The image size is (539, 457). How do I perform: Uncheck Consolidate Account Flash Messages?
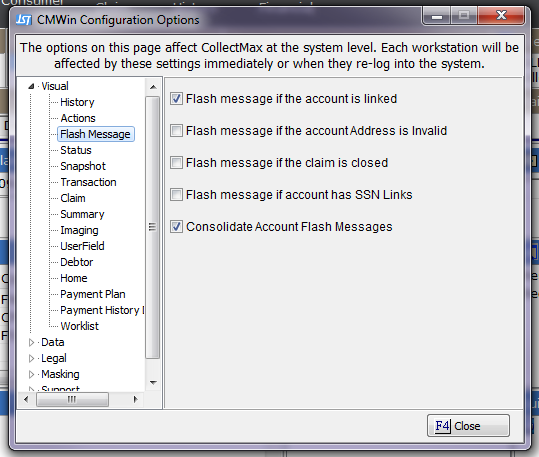coord(176,227)
